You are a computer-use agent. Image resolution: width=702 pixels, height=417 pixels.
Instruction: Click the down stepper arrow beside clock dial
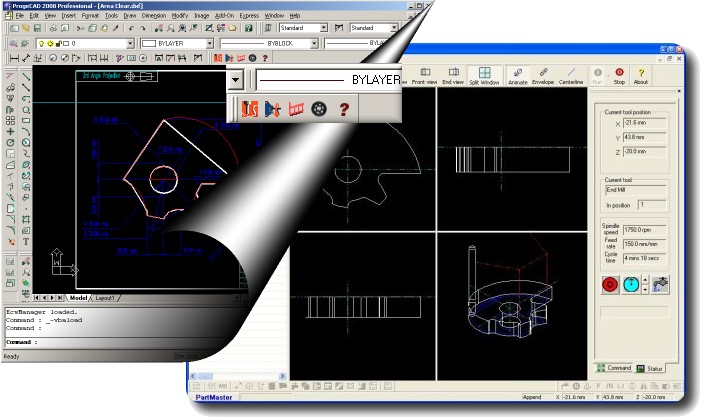(x=645, y=289)
